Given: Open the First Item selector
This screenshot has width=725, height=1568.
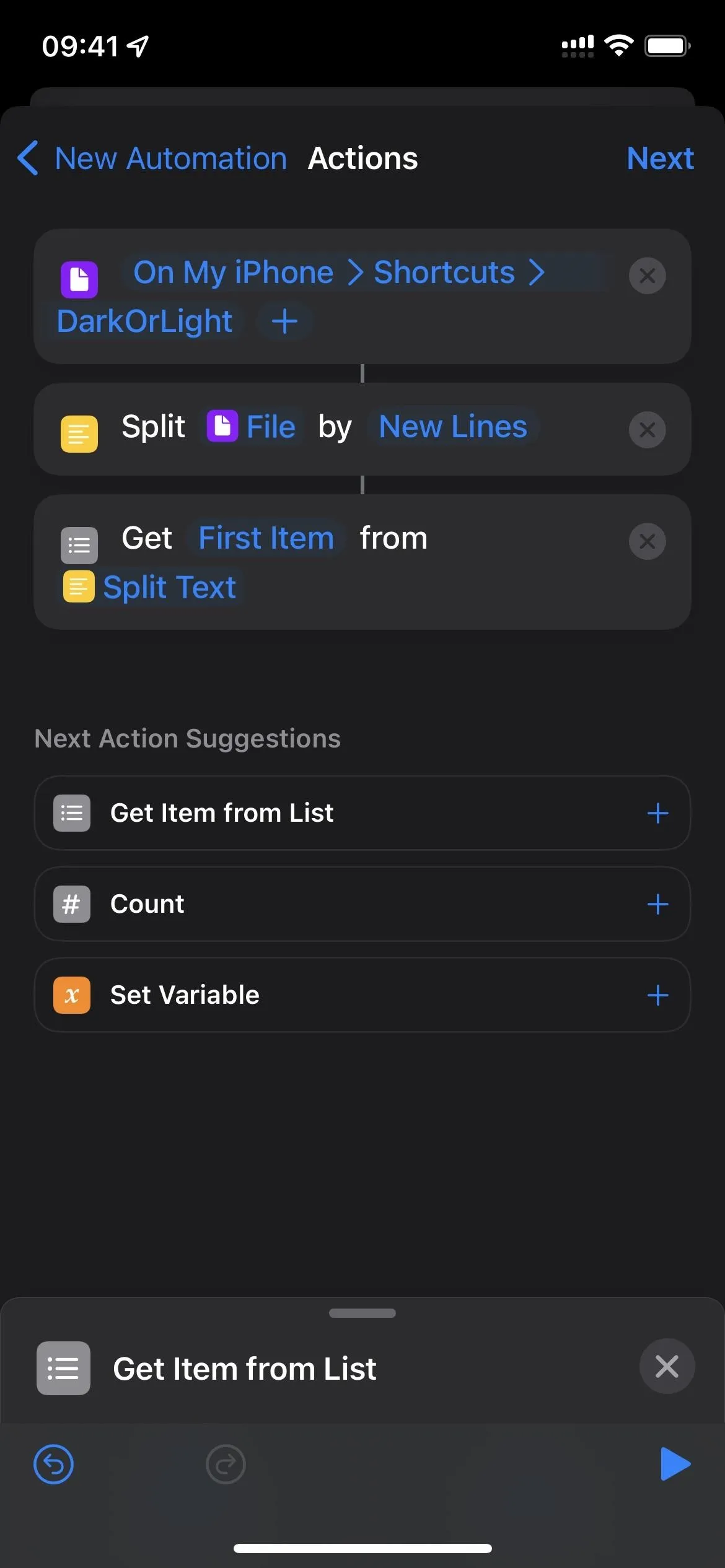Looking at the screenshot, I should [266, 538].
